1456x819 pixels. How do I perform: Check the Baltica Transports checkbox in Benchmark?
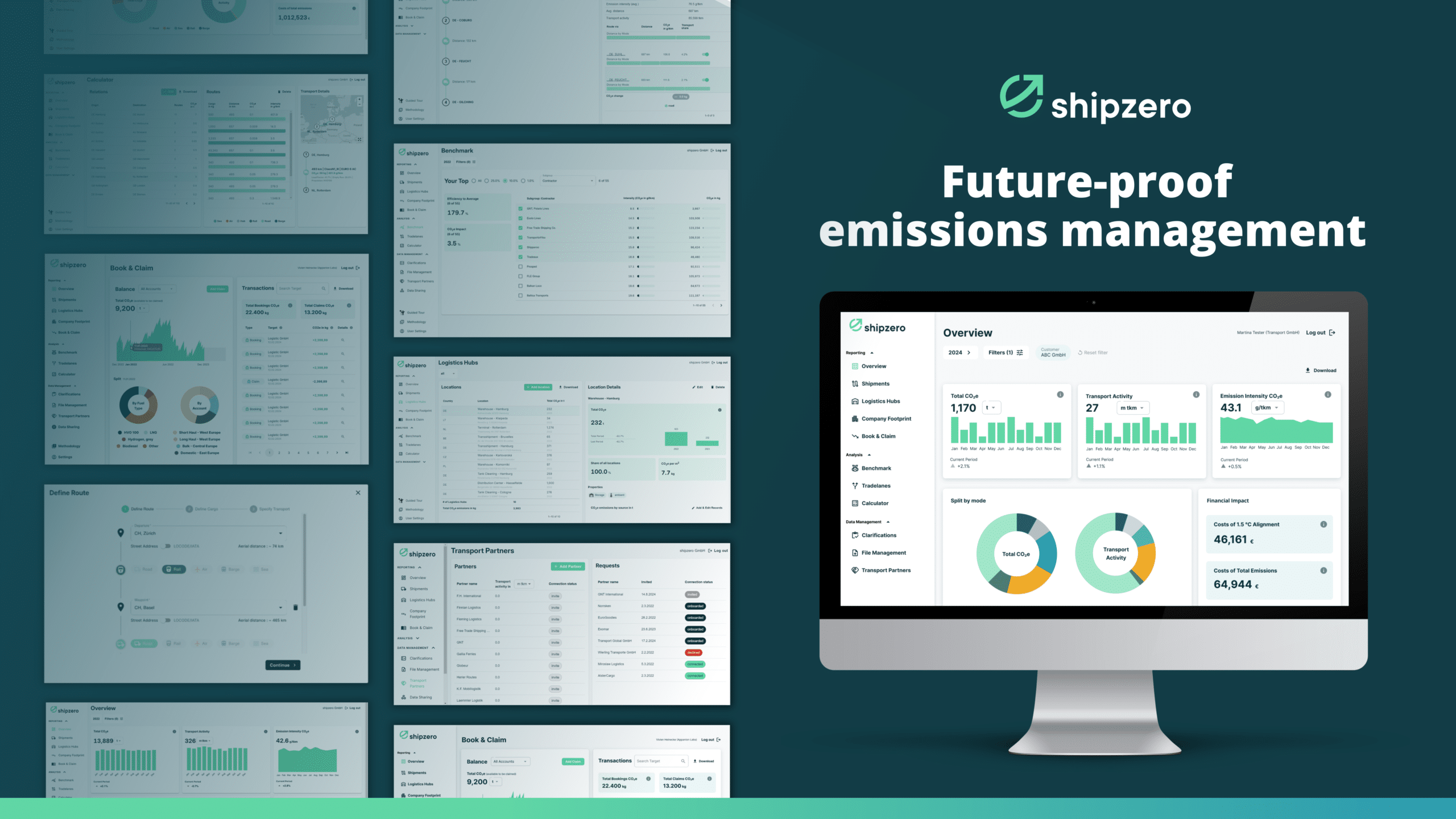[520, 296]
